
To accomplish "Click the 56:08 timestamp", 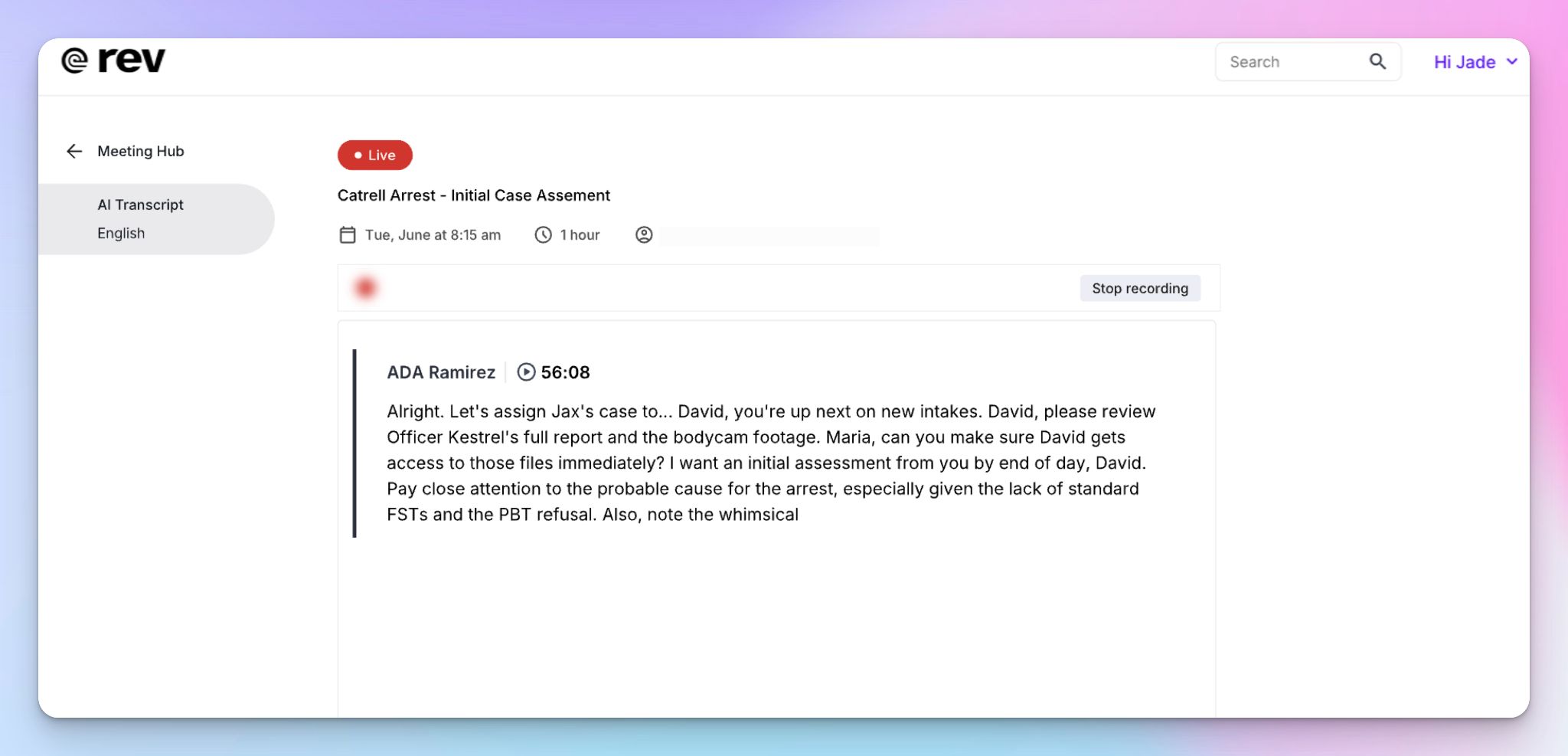I will (x=565, y=372).
